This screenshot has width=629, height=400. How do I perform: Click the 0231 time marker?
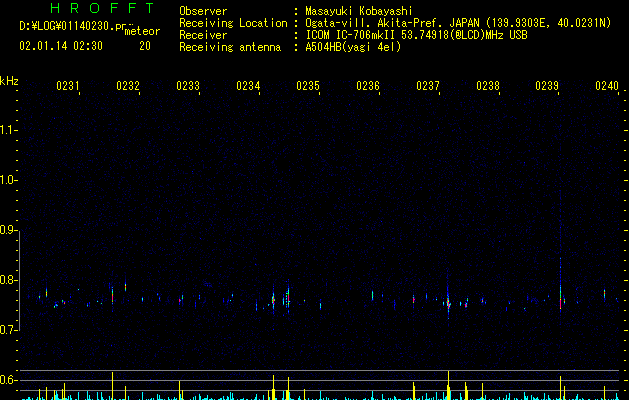68,85
